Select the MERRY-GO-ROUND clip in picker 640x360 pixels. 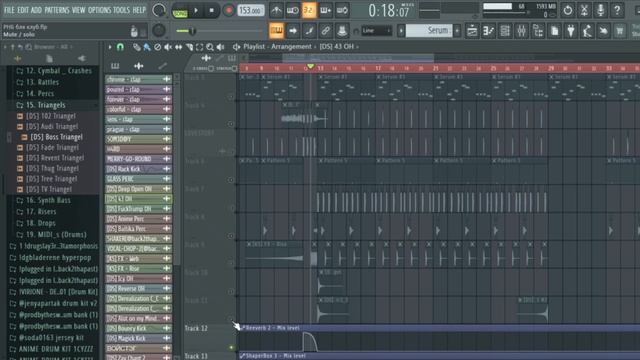138,159
